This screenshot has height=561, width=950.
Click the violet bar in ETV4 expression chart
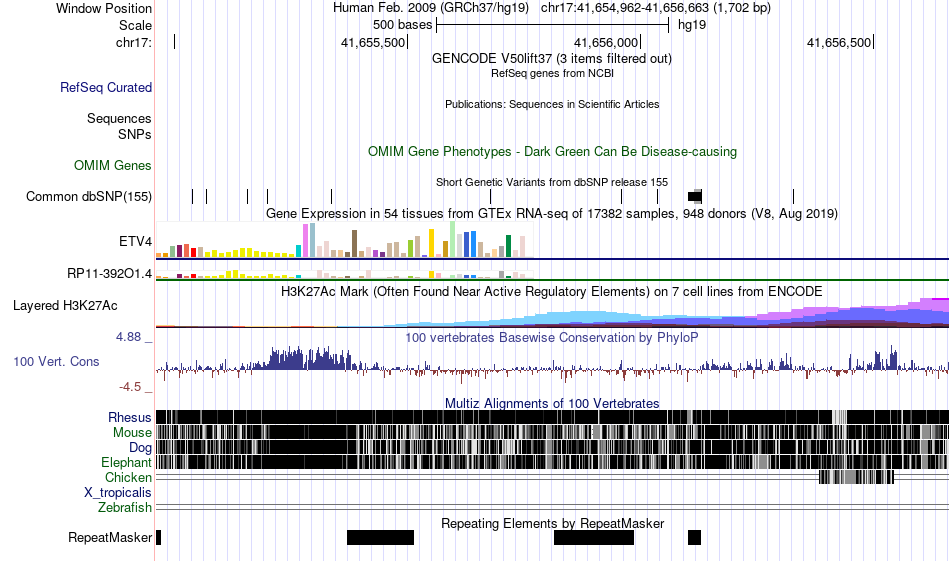[305, 241]
